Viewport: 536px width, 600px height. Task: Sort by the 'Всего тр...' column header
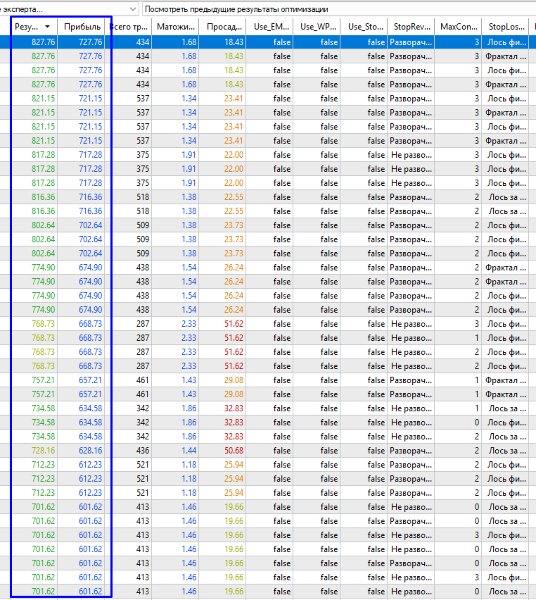(x=129, y=27)
